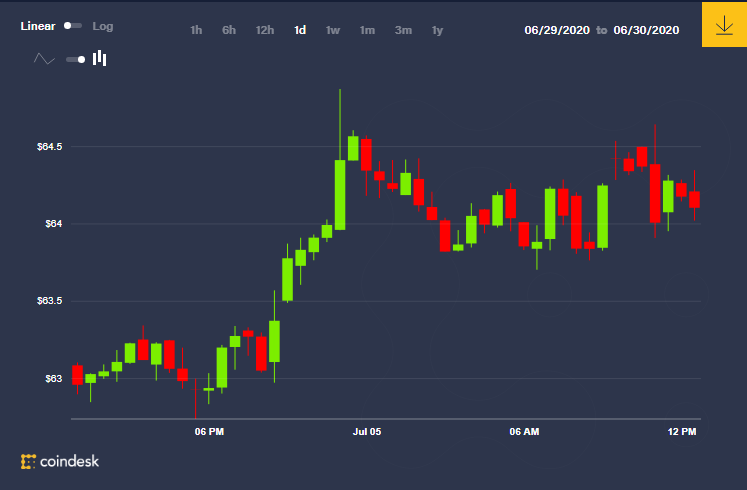
Task: Select the line chart icon
Action: (x=44, y=59)
